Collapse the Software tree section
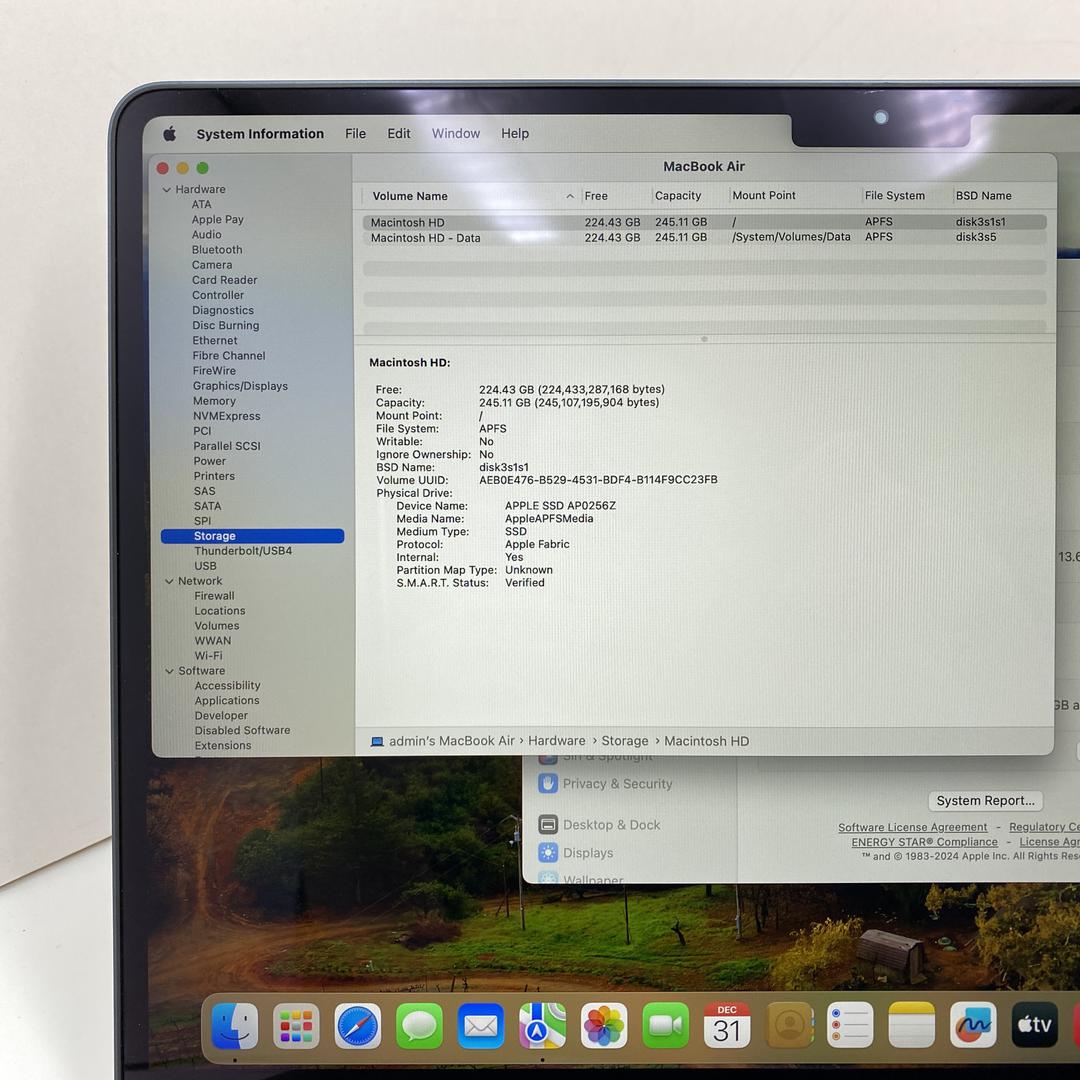Image resolution: width=1080 pixels, height=1080 pixels. pyautogui.click(x=169, y=671)
